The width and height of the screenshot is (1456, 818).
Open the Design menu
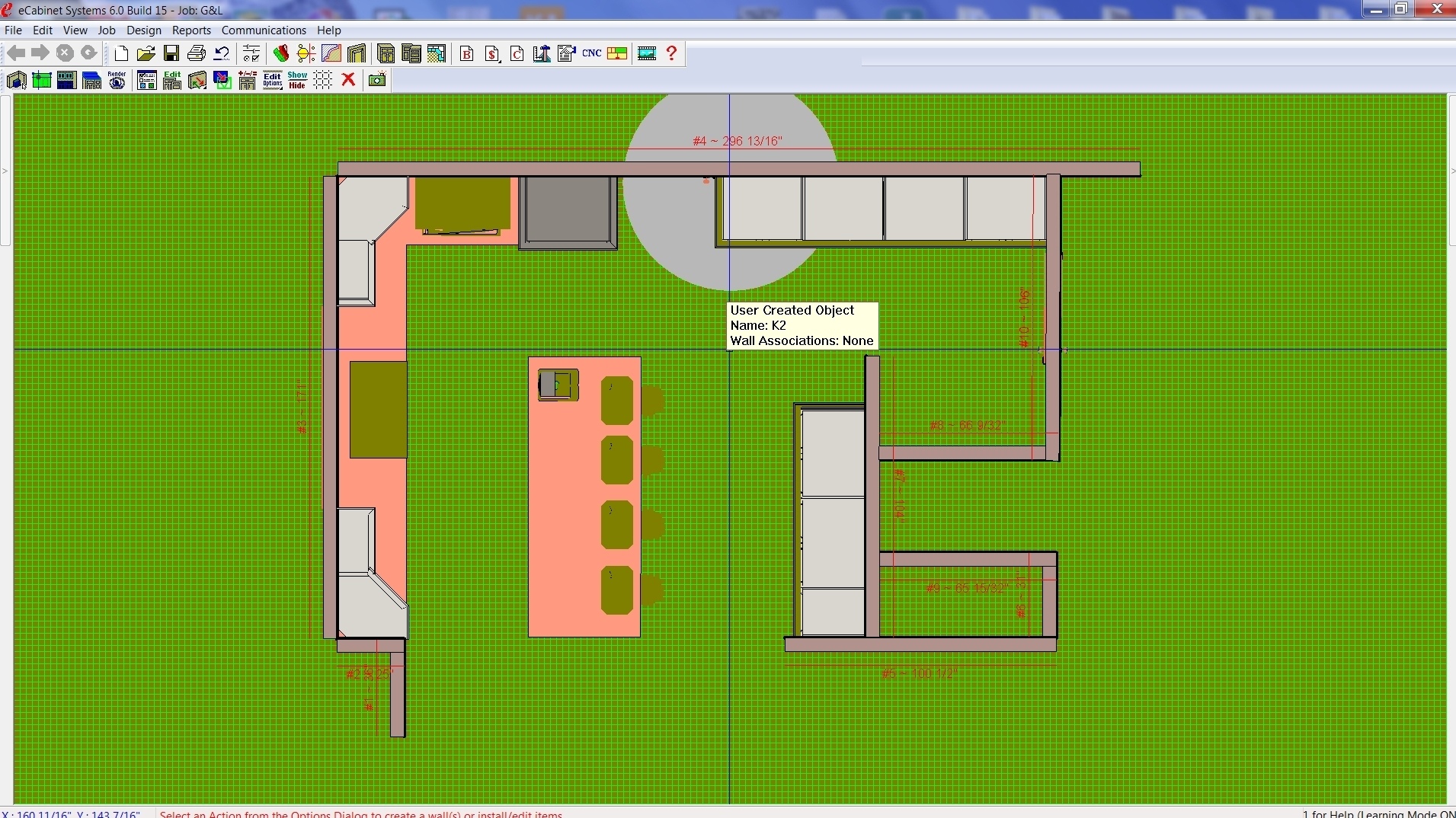point(143,30)
